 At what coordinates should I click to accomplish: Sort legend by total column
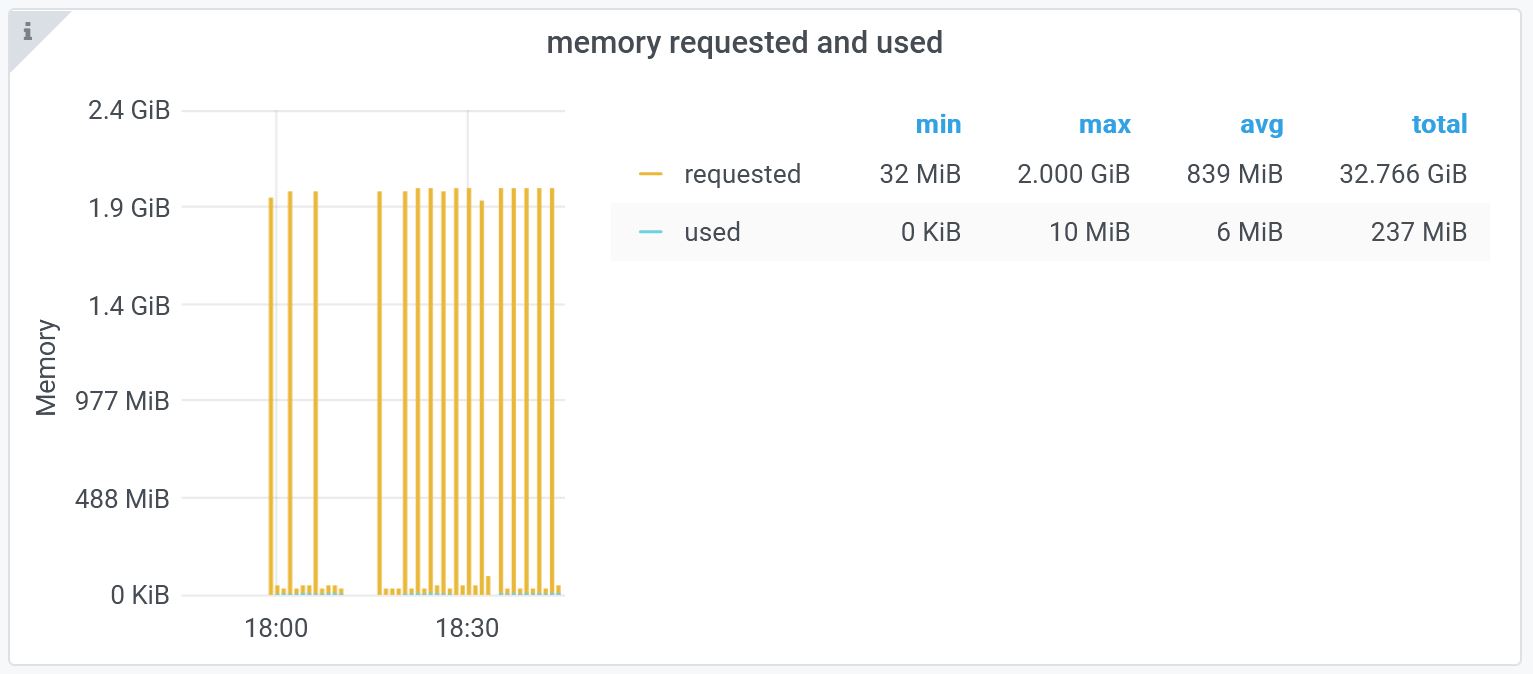pyautogui.click(x=1439, y=125)
